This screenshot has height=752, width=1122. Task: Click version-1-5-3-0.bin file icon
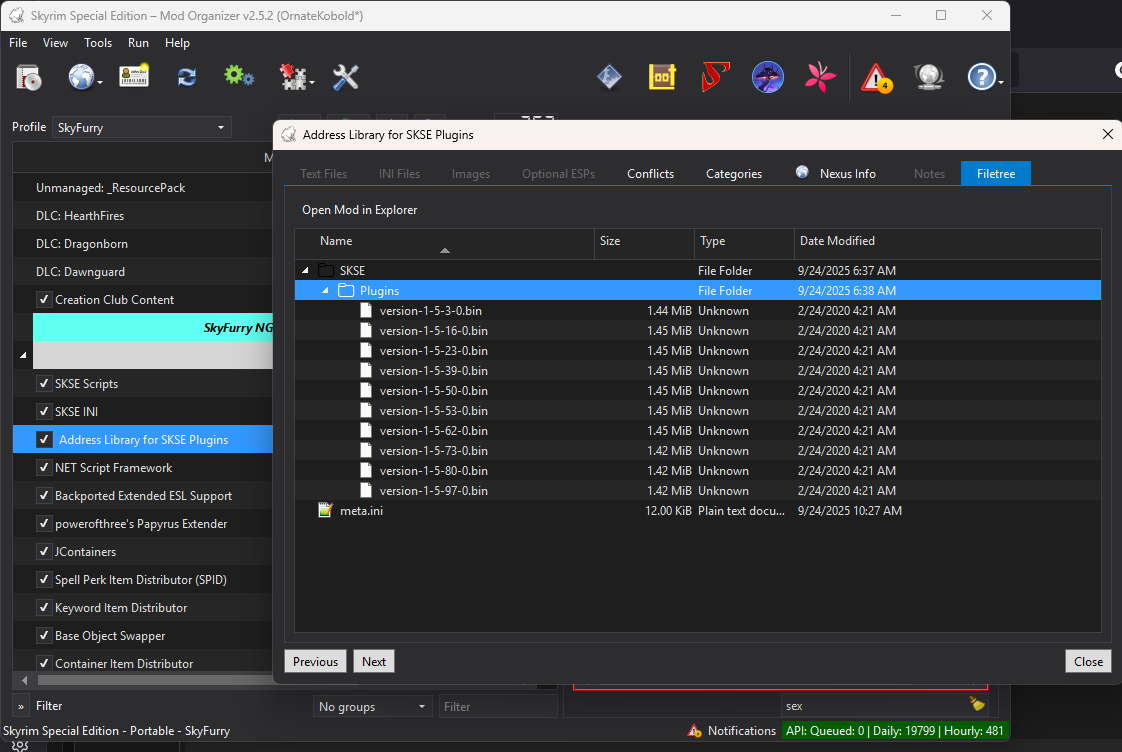(x=366, y=311)
